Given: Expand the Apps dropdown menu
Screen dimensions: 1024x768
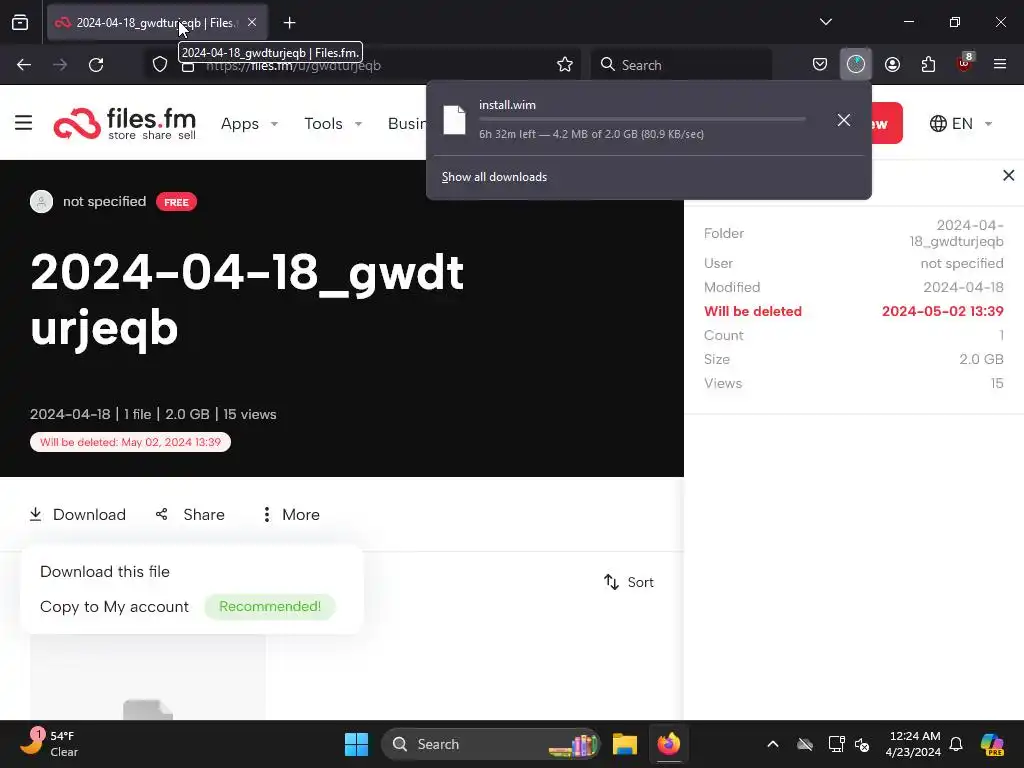Looking at the screenshot, I should pos(249,123).
